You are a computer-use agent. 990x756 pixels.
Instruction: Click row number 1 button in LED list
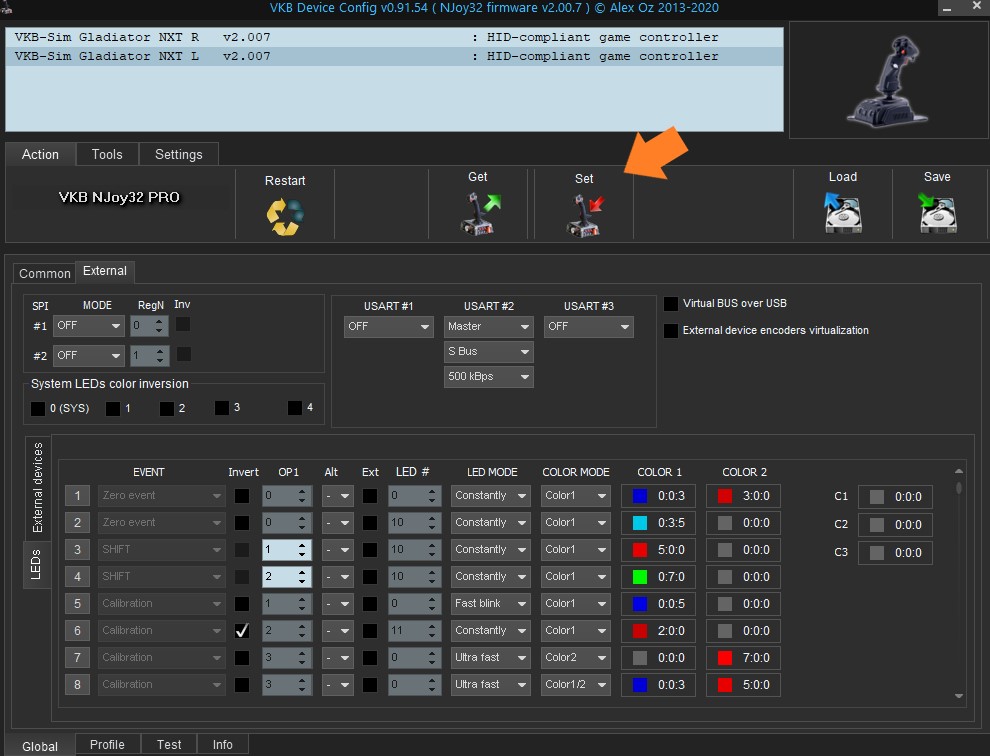(x=77, y=496)
